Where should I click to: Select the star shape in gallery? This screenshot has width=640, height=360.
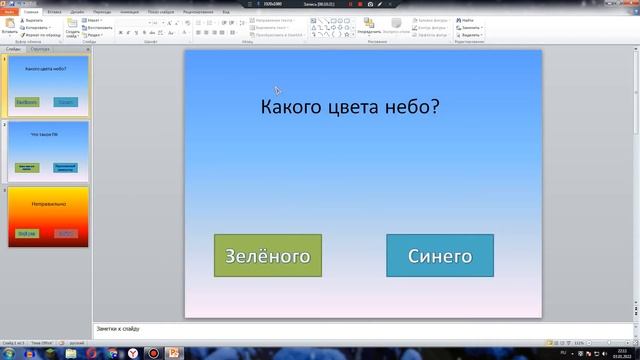coord(347,35)
